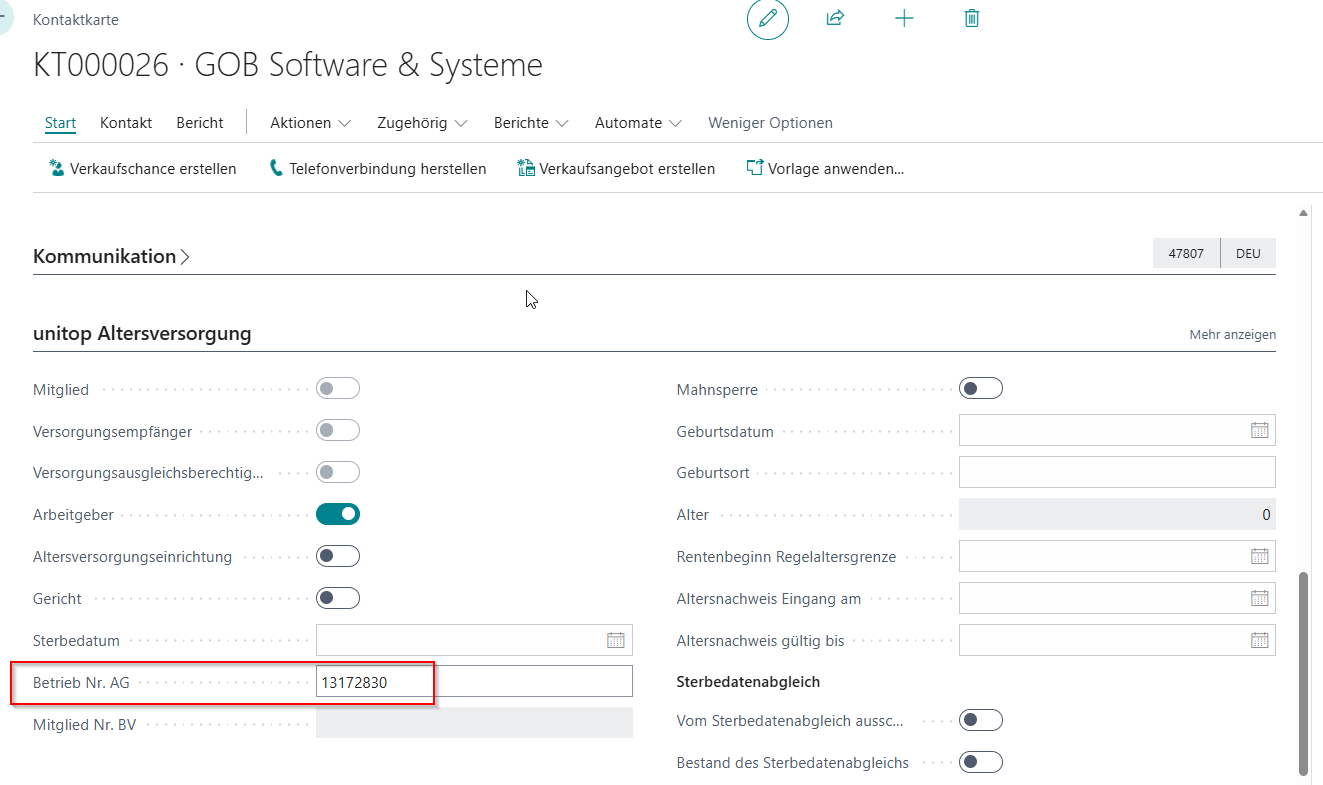Click the plus icon to create new contact

tap(904, 18)
